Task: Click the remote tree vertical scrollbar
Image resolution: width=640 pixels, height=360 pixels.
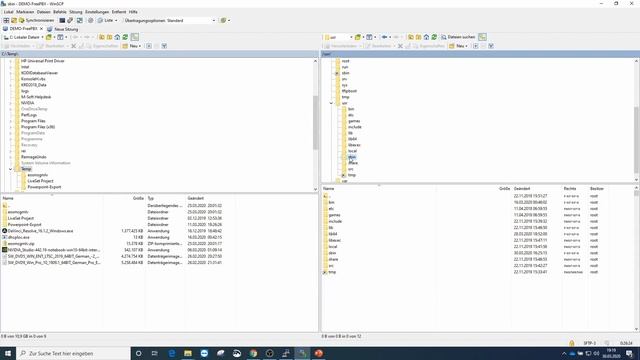Action: 636,140
